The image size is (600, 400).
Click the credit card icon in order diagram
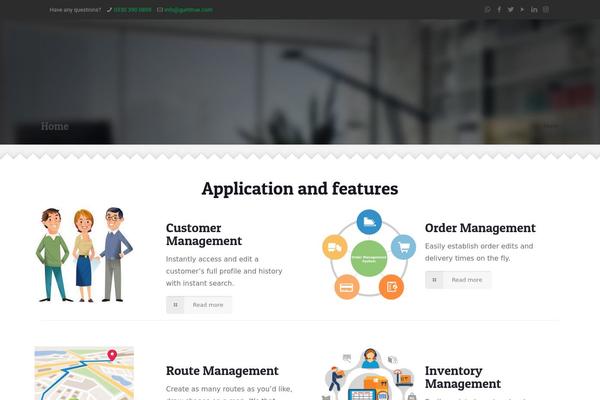[x=347, y=287]
